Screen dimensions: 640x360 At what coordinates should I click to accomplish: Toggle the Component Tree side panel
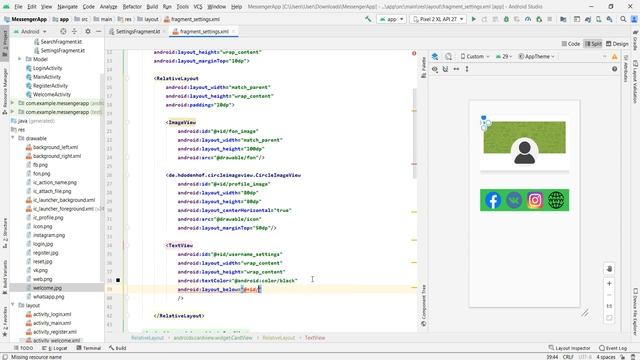[424, 305]
